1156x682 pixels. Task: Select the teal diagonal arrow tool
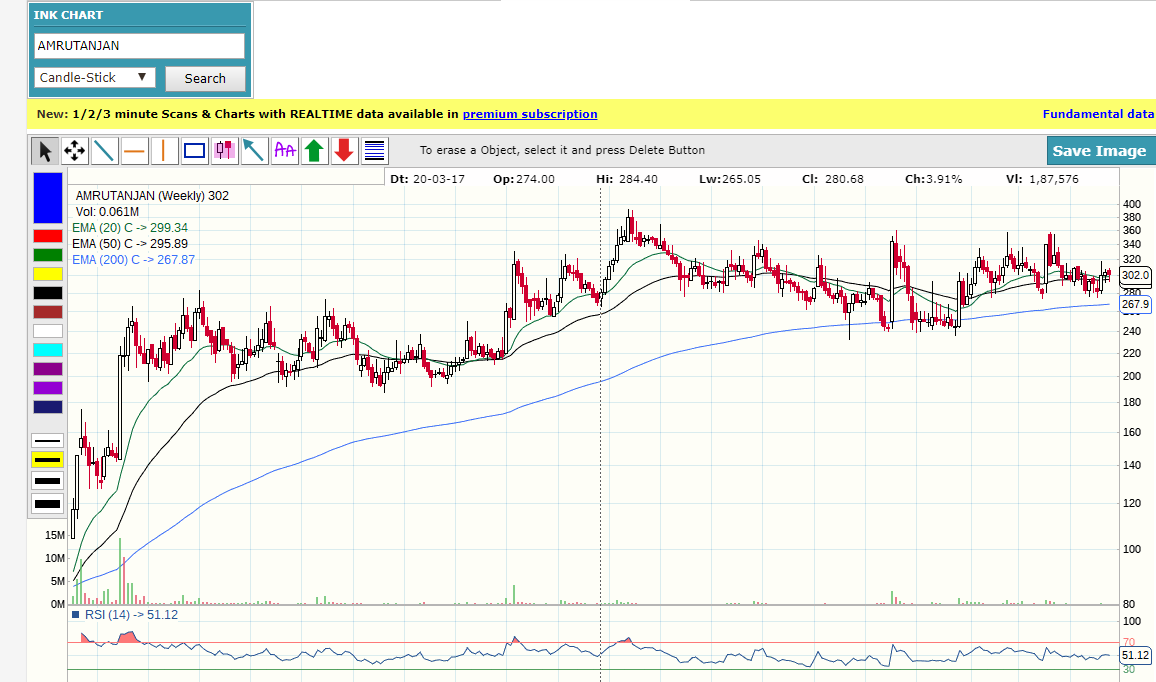(255, 151)
